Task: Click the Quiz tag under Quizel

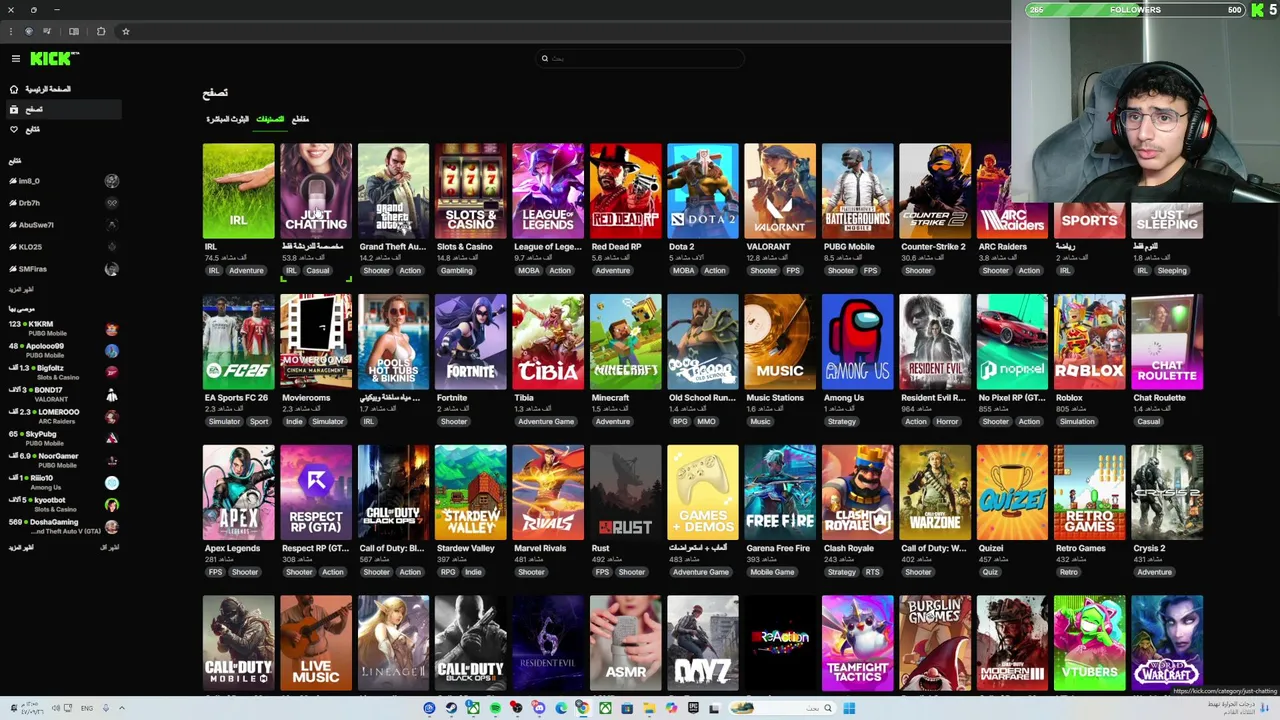Action: pos(990,573)
